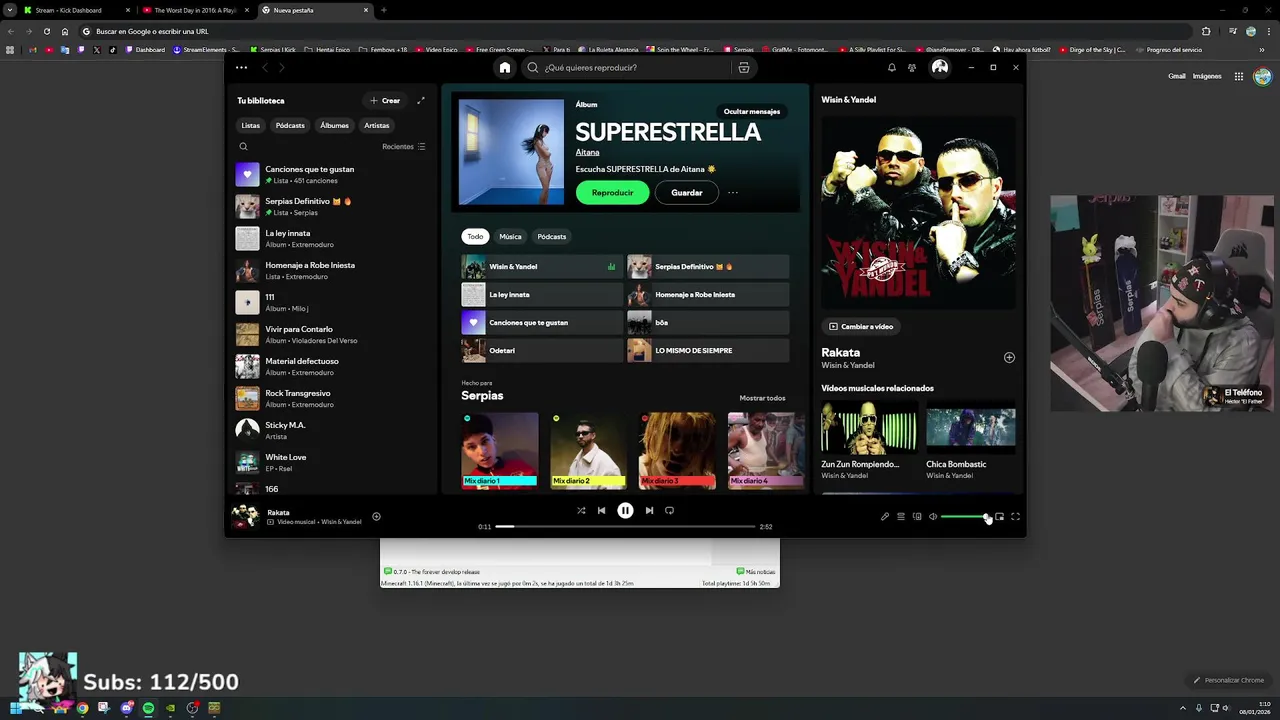This screenshot has width=1280, height=720.
Task: Open Chrome tab search dropdown
Action: pyautogui.click(x=10, y=10)
